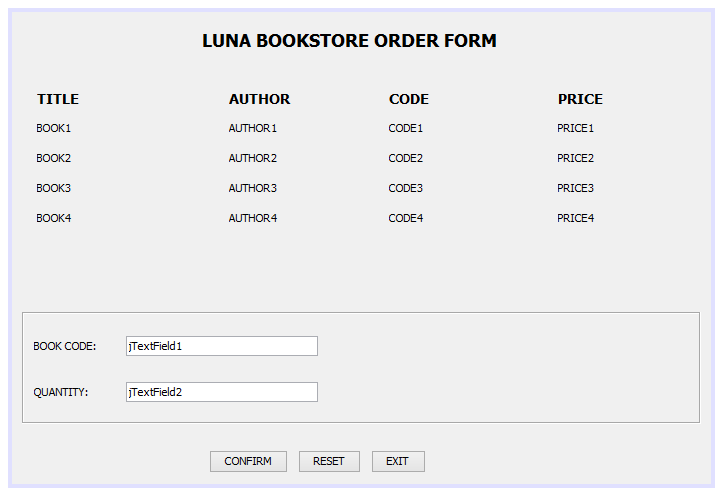Click the TITLE column header

coord(58,99)
